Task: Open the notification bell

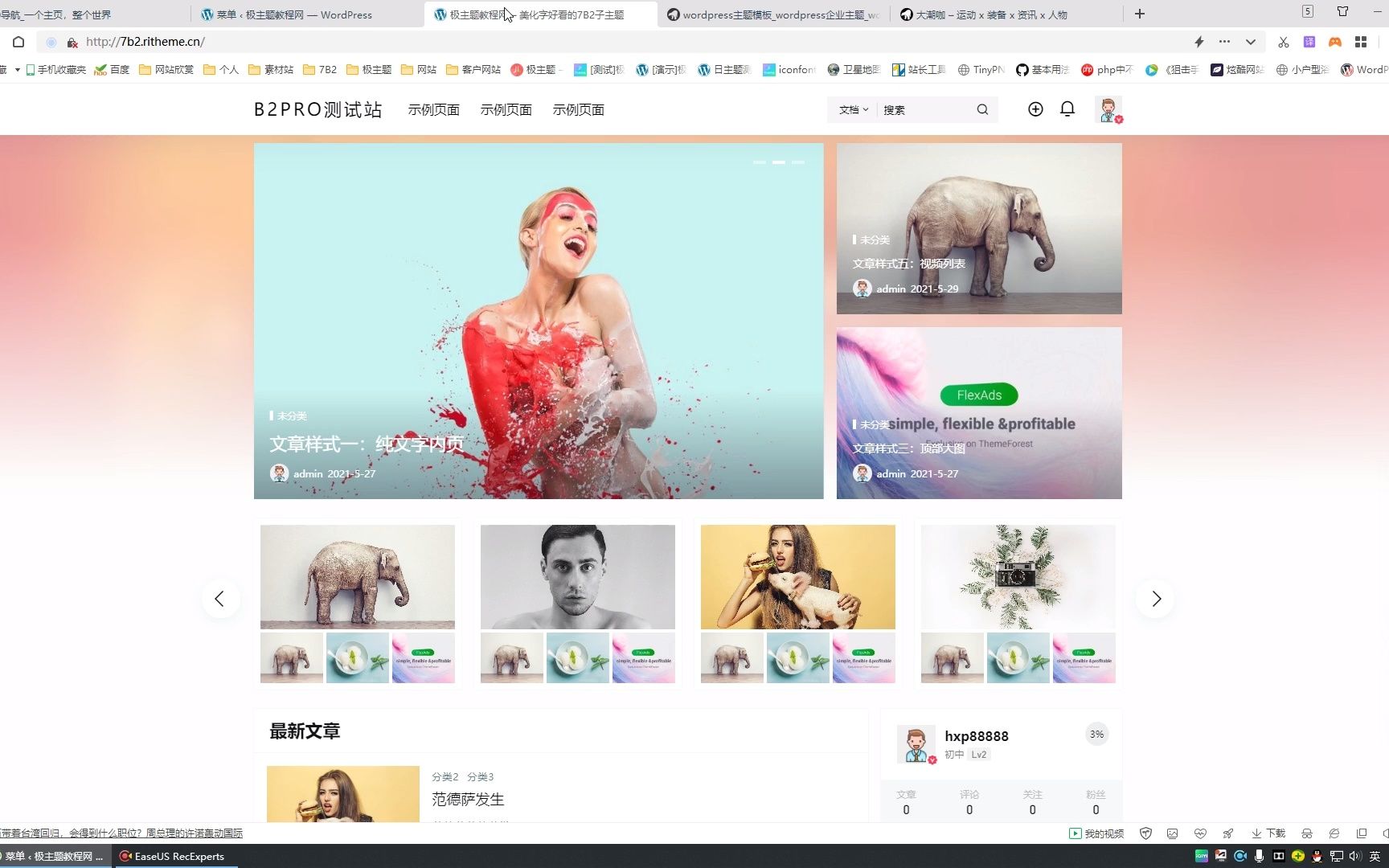Action: (1067, 109)
